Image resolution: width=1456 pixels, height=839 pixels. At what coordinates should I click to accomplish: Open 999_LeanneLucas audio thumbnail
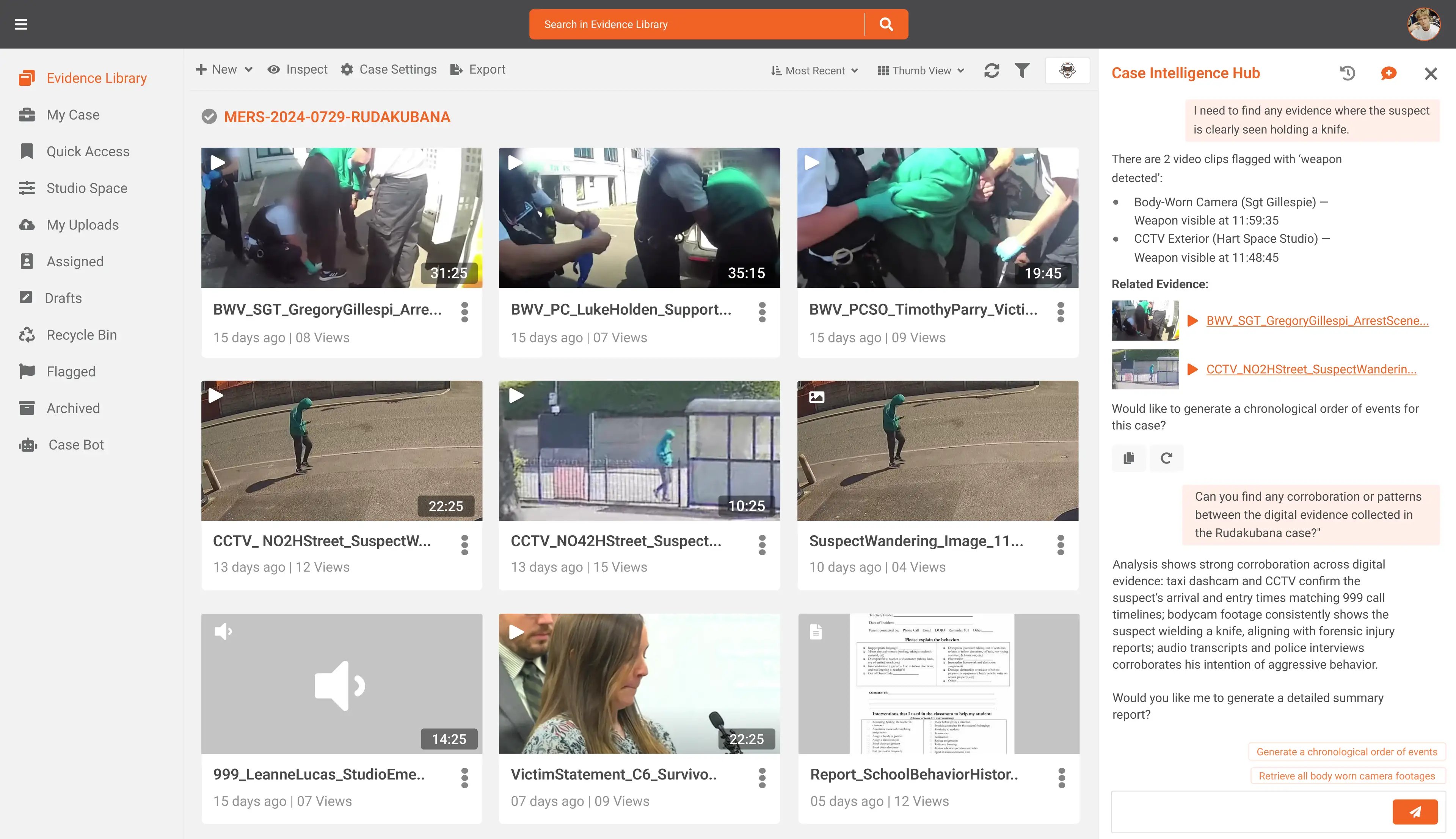(x=342, y=683)
